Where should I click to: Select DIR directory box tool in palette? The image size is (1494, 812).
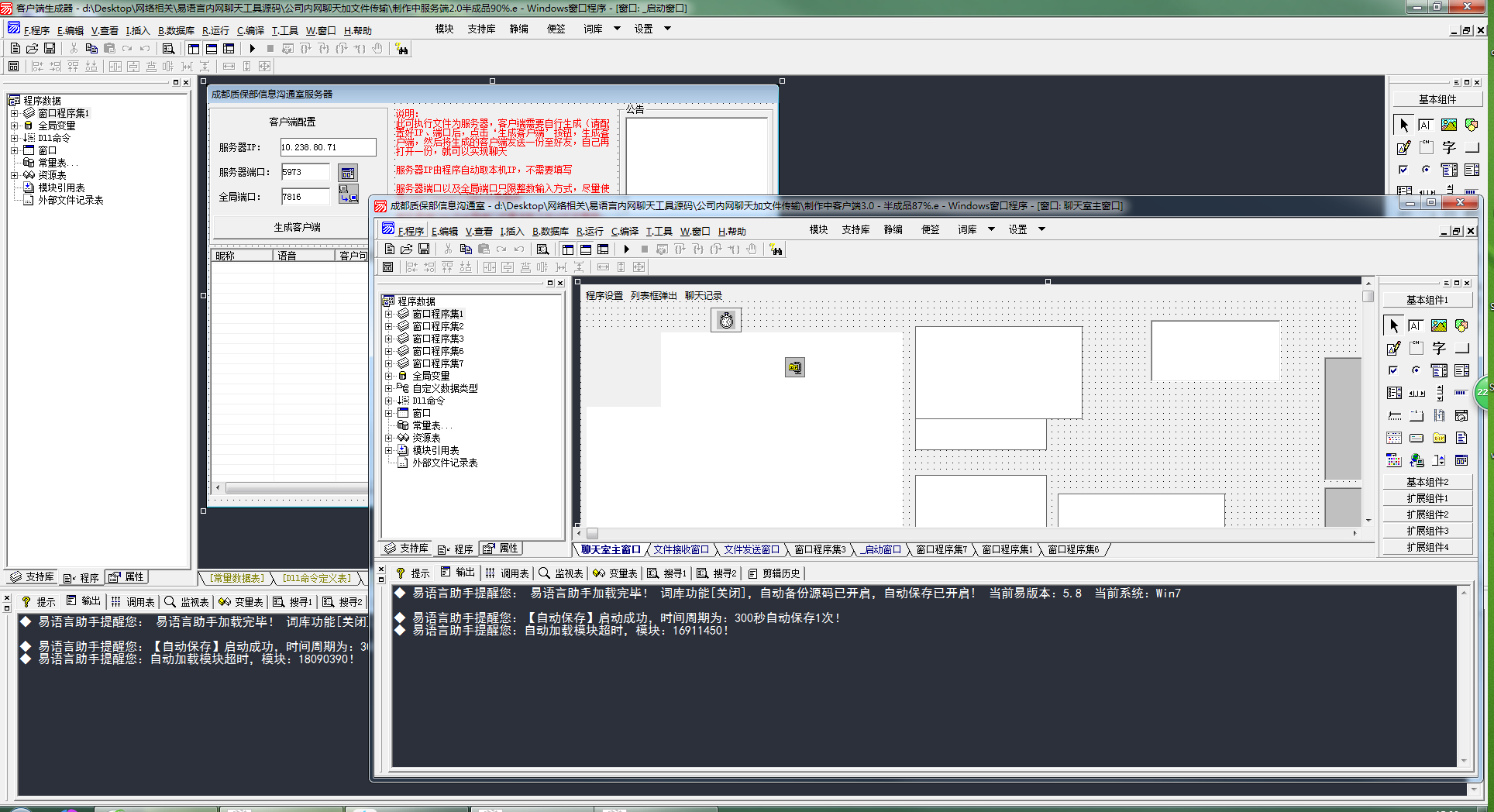pyautogui.click(x=1439, y=438)
